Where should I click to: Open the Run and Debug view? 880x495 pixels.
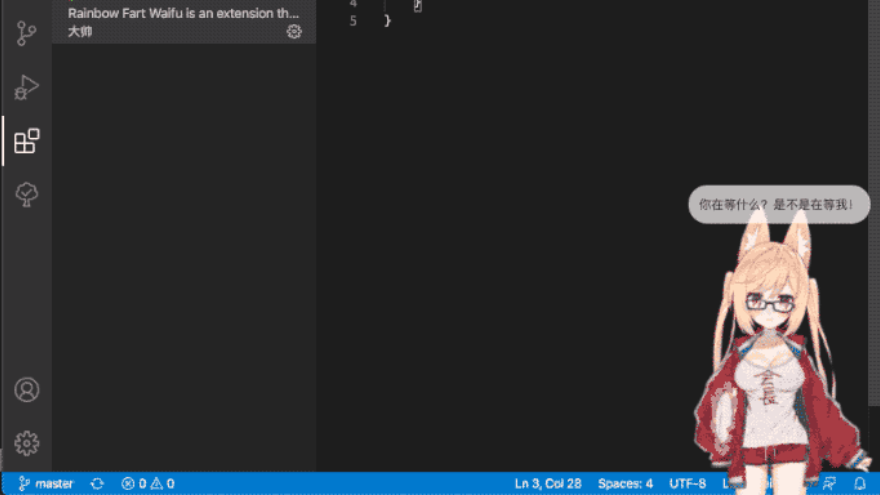coord(26,87)
